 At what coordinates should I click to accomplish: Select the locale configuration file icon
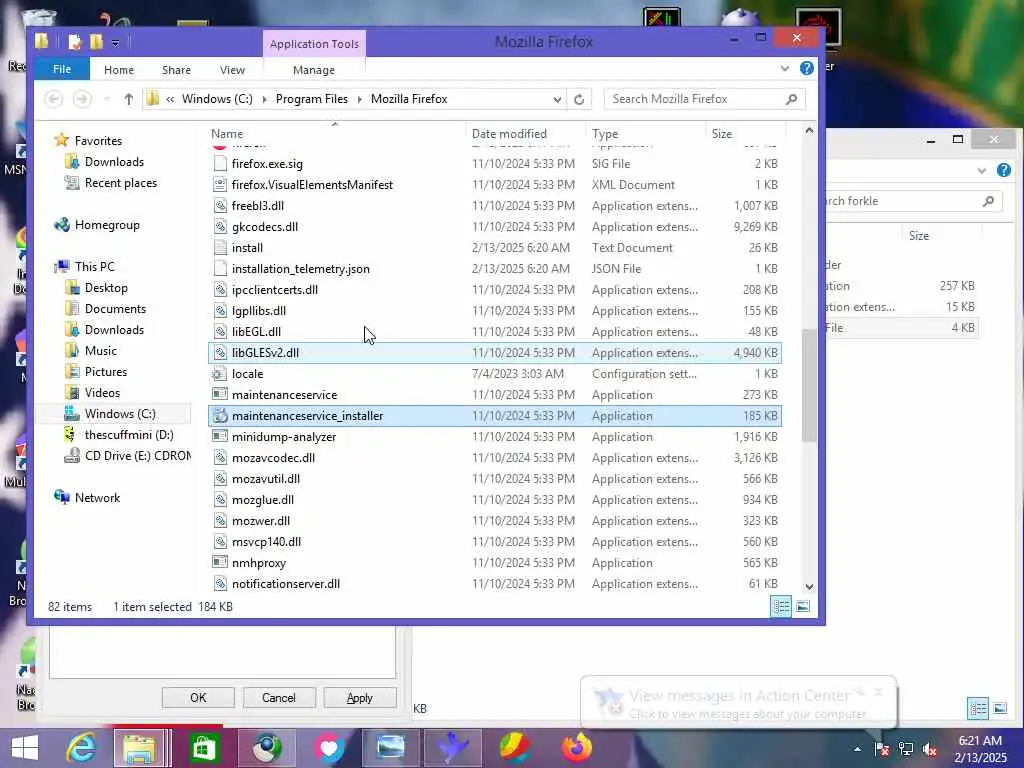pyautogui.click(x=220, y=374)
